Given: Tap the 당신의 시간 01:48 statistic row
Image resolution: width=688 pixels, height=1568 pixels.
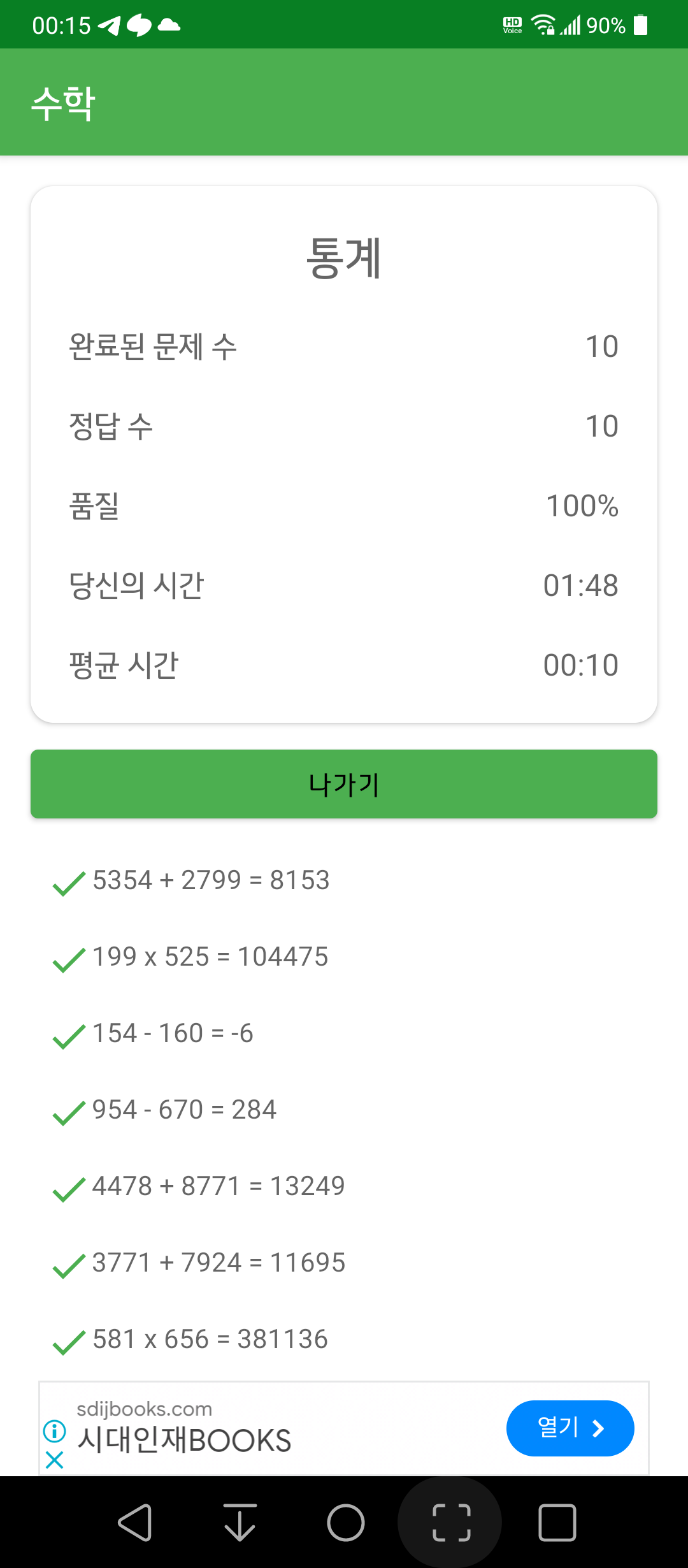Looking at the screenshot, I should [344, 585].
